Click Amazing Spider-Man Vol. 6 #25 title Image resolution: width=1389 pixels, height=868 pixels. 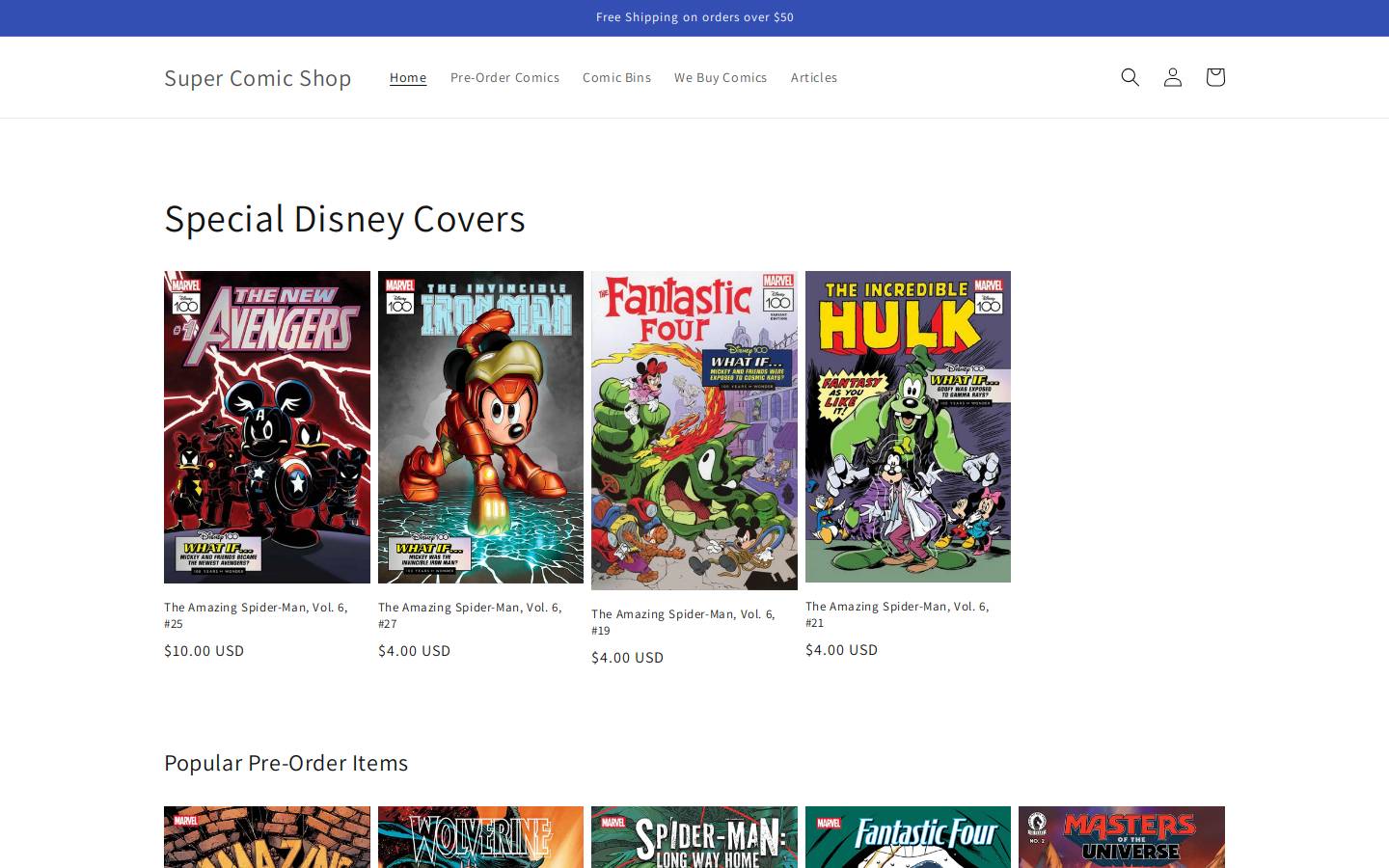[256, 615]
